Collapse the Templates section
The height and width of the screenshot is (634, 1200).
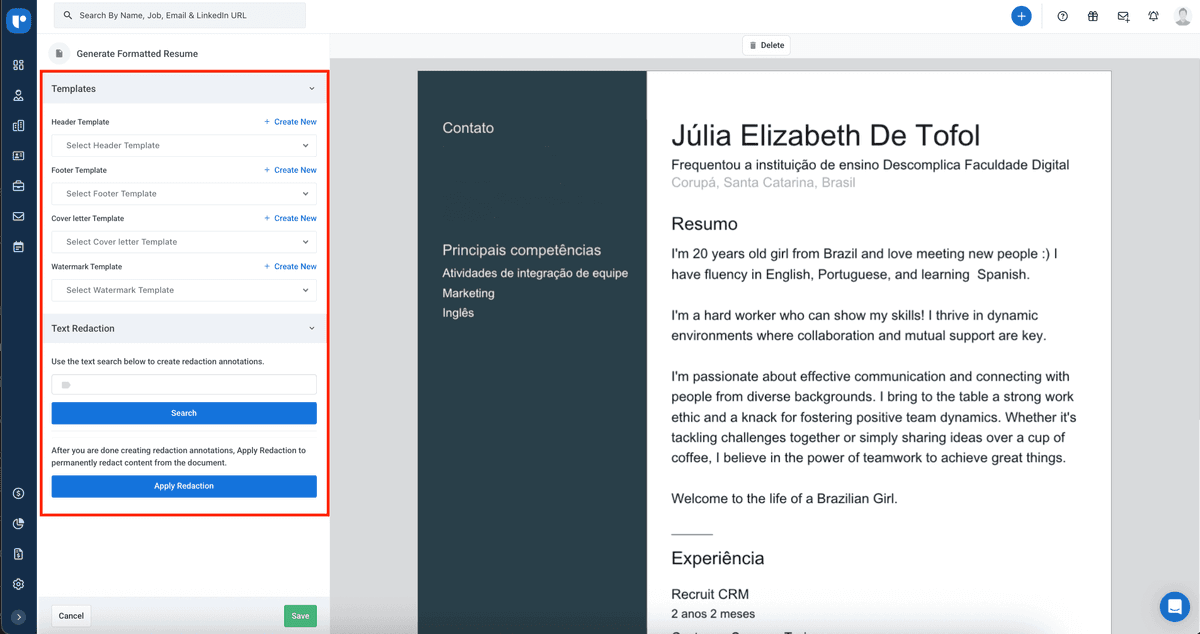(x=311, y=89)
